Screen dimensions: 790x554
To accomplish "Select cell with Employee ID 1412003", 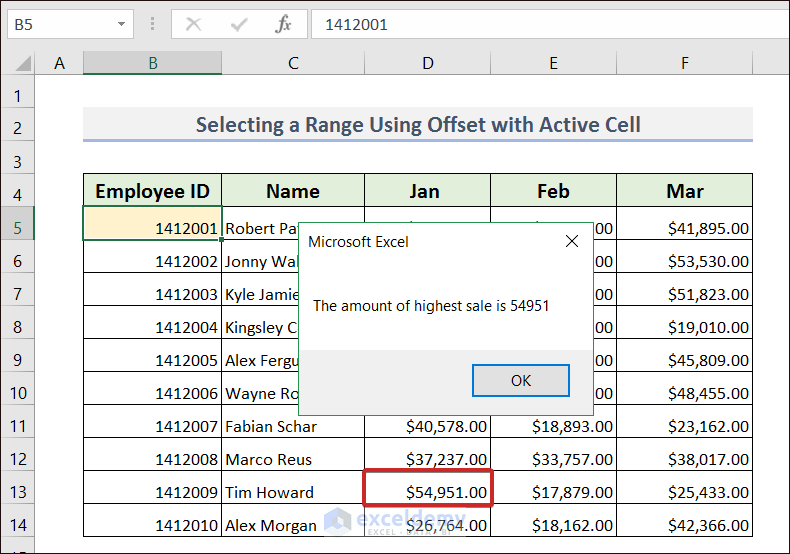I will point(153,289).
